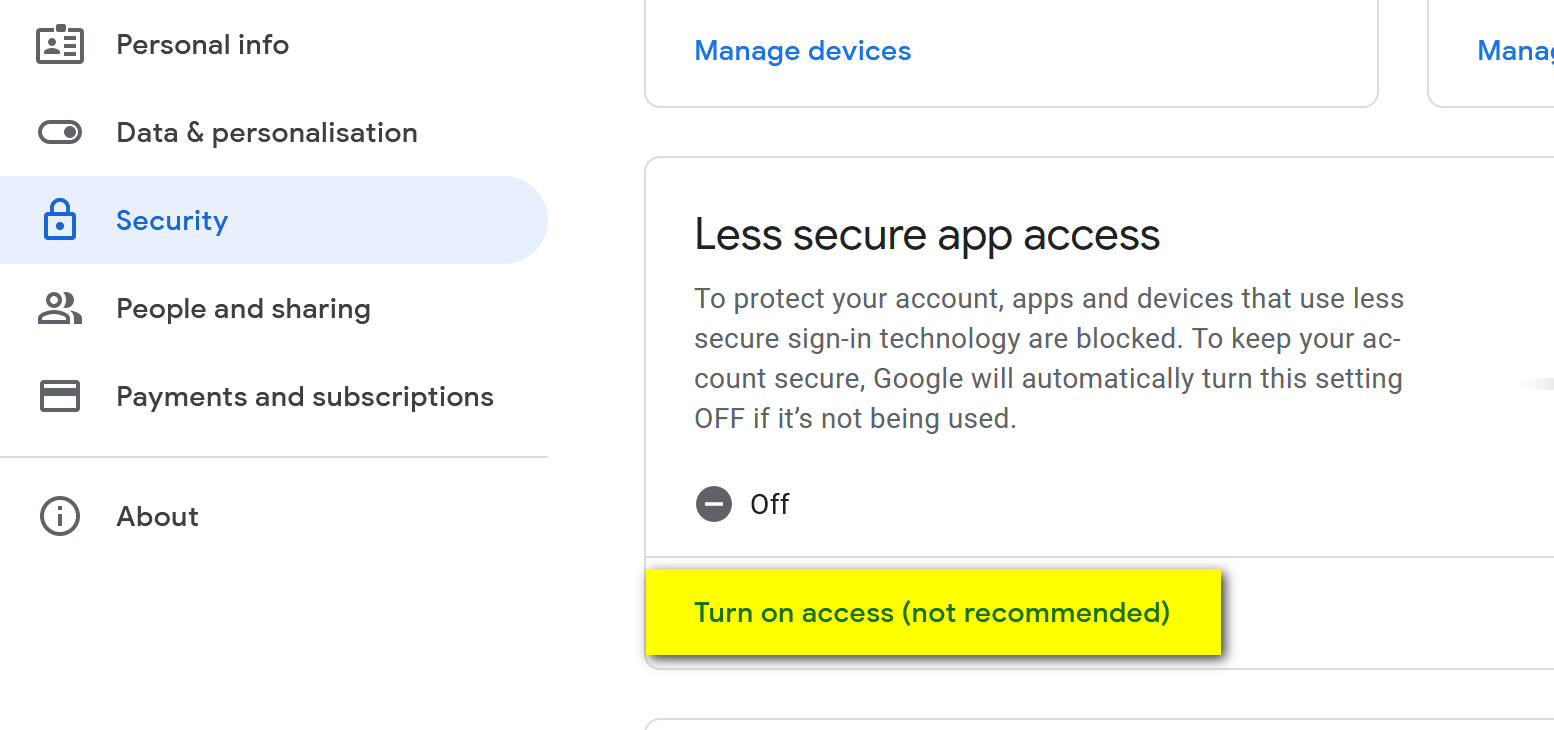Click the partially visible Manage link at right
This screenshot has width=1554, height=730.
1514,51
